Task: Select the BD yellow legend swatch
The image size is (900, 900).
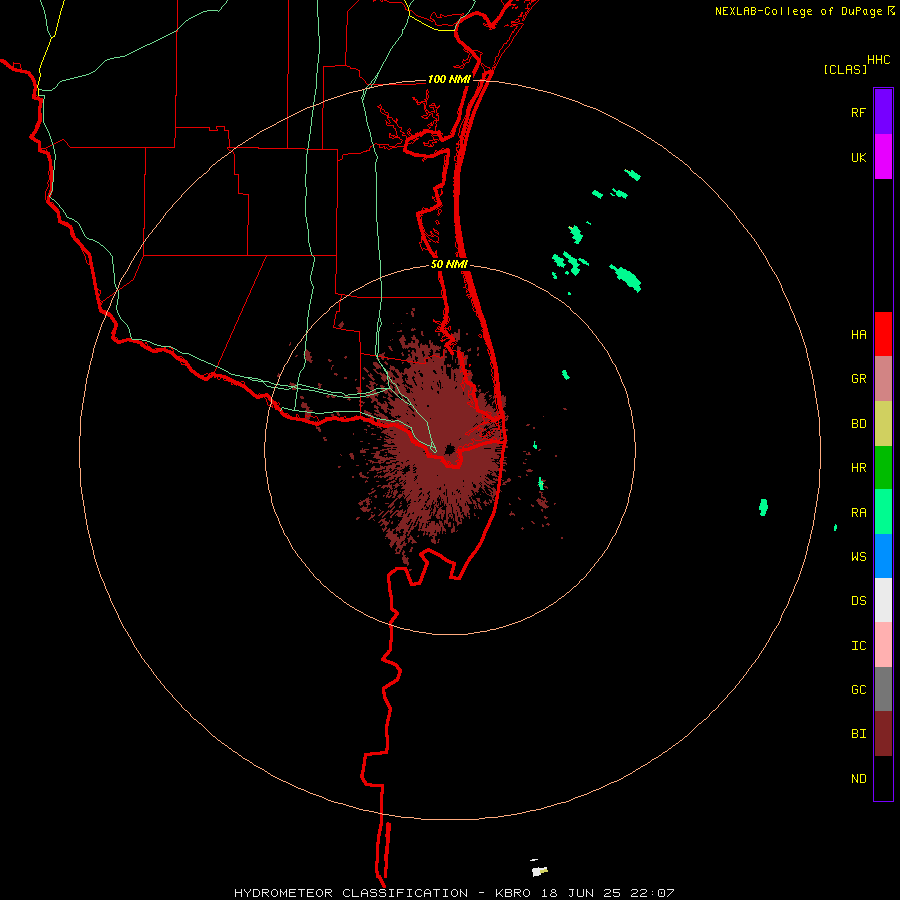Action: pos(883,424)
